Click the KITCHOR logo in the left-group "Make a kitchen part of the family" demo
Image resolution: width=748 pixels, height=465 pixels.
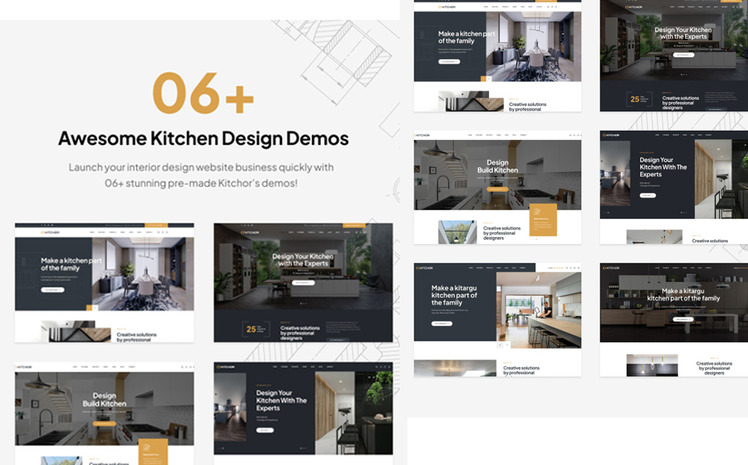click(50, 232)
